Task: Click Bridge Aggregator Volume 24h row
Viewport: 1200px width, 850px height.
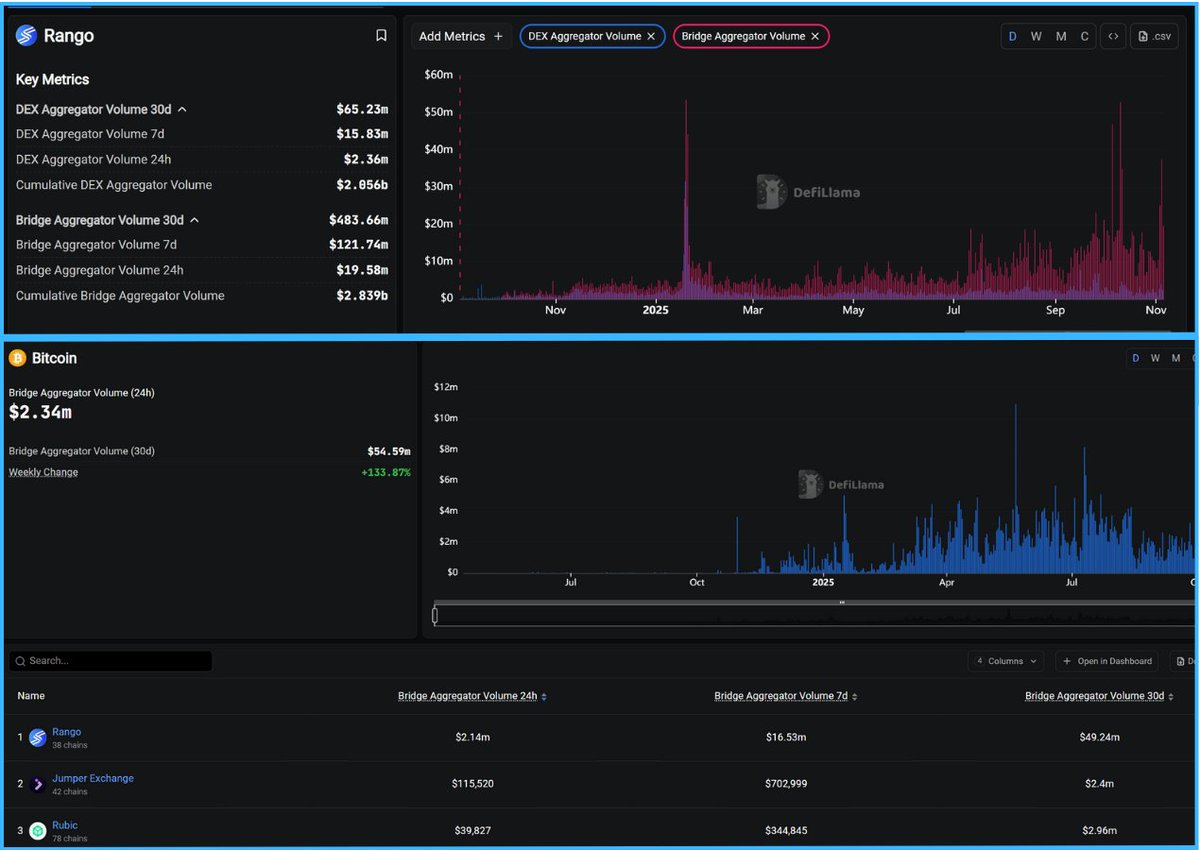Action: [x=202, y=270]
